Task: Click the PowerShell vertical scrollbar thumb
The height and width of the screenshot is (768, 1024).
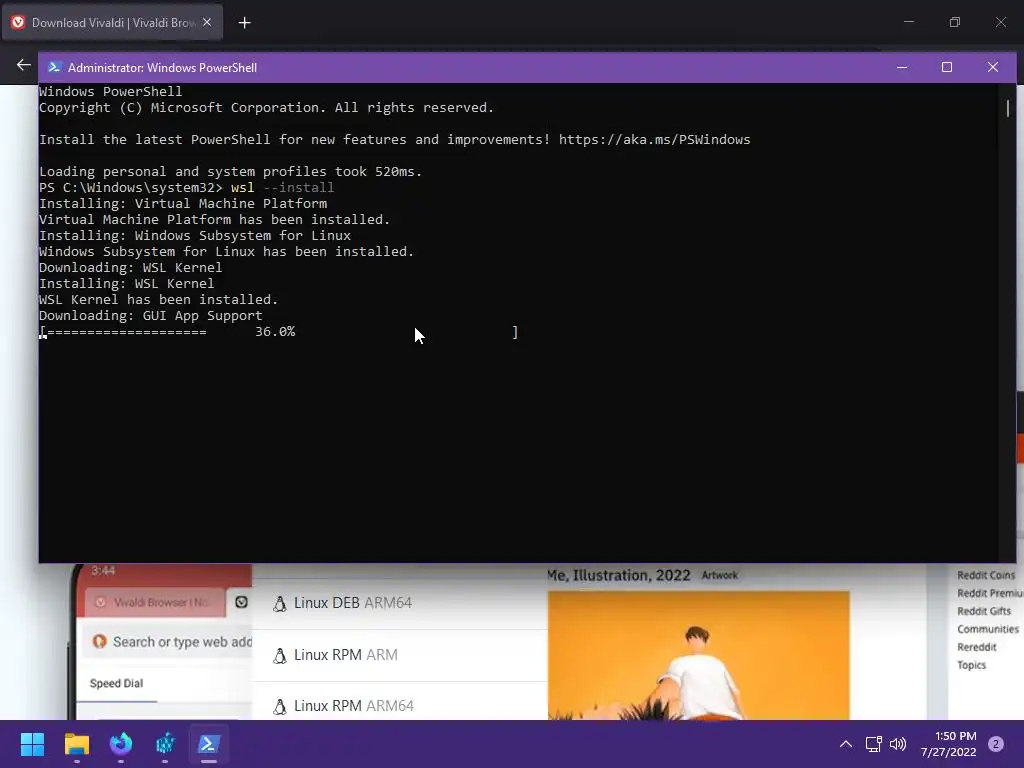Action: 1008,108
